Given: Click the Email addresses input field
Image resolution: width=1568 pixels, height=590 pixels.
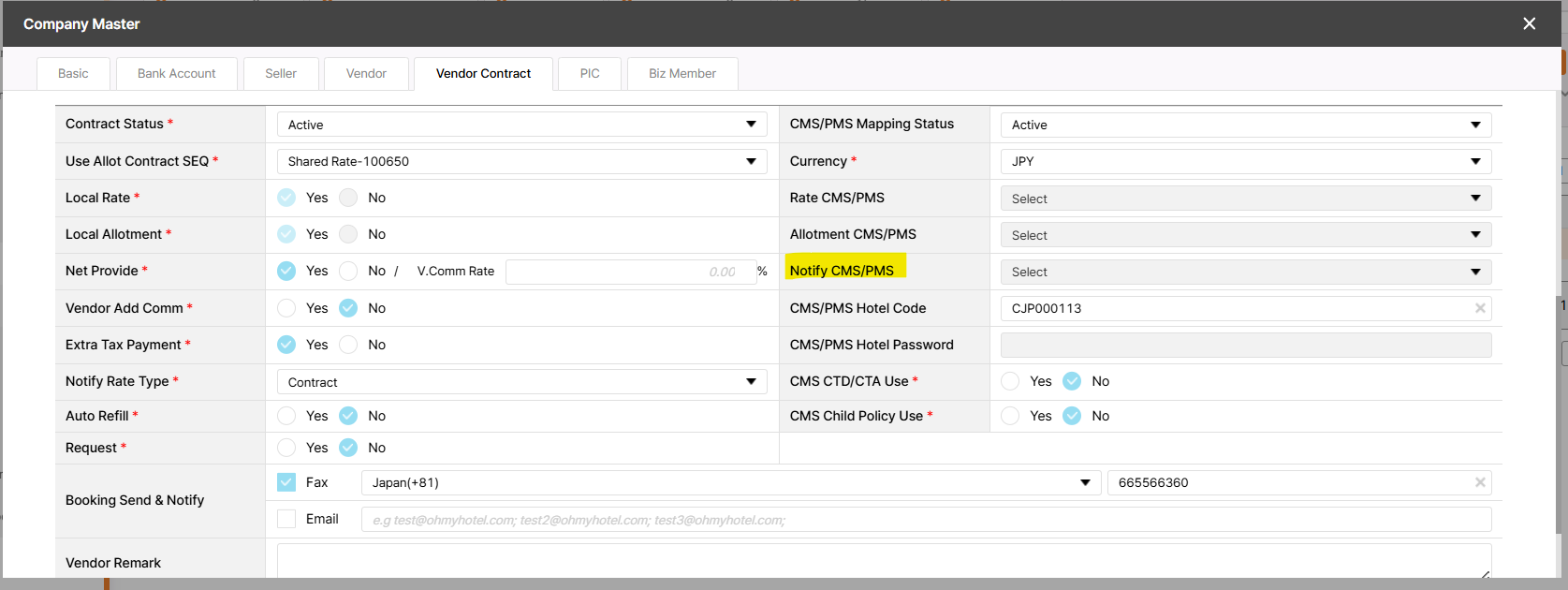Looking at the screenshot, I should point(925,520).
